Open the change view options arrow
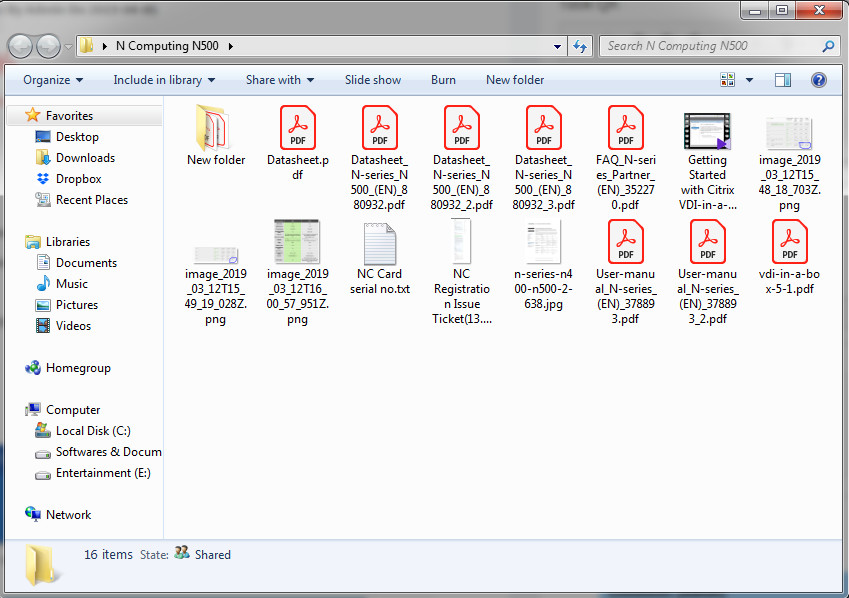 pyautogui.click(x=750, y=80)
